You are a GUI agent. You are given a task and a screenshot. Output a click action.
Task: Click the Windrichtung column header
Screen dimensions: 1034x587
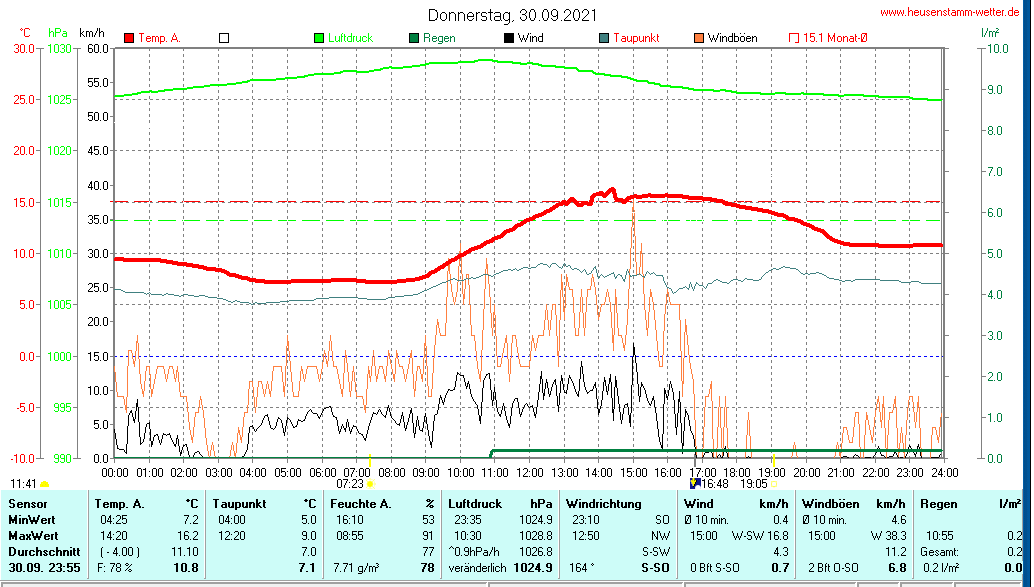click(x=603, y=504)
